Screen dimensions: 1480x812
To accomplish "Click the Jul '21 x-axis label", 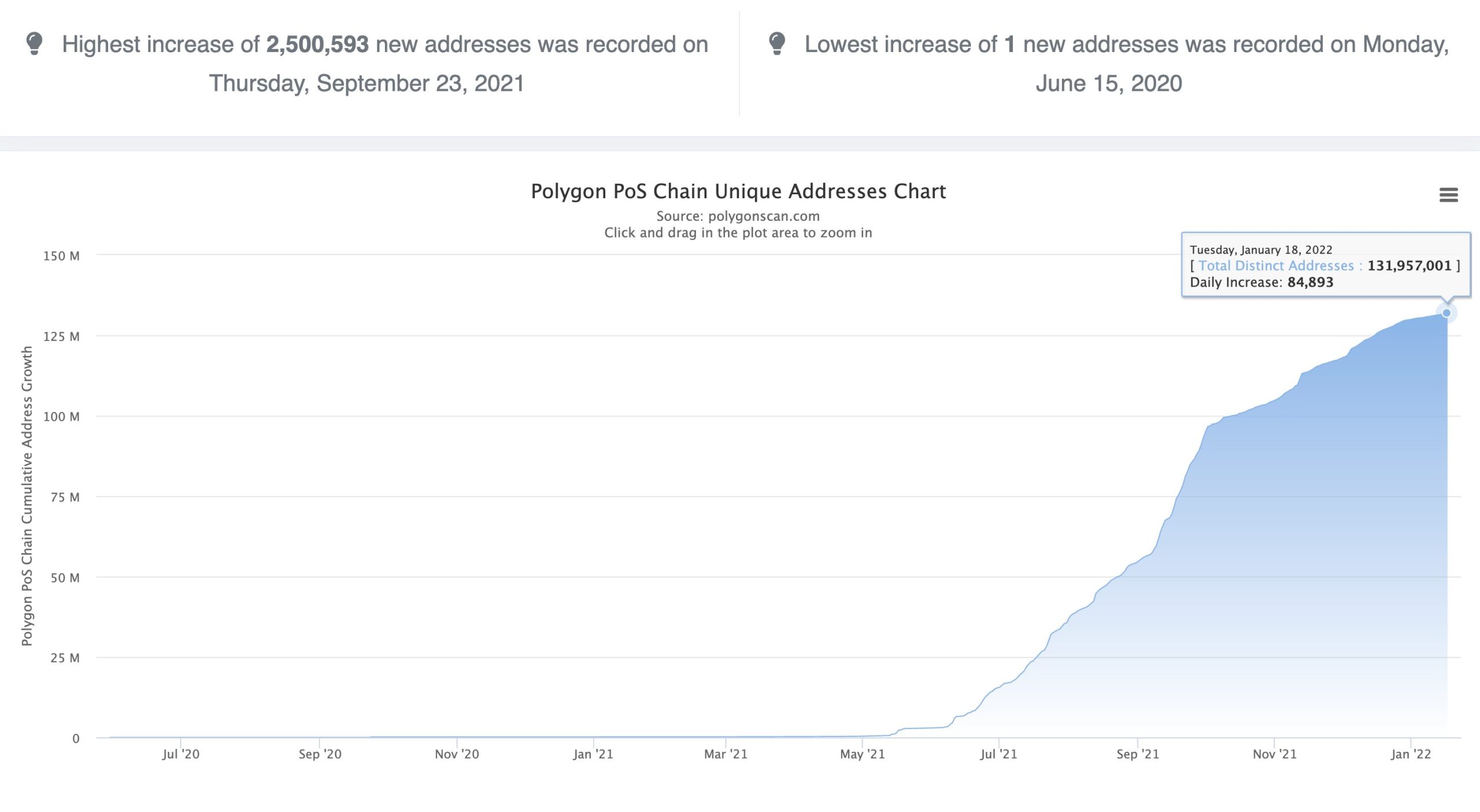I will coord(998,754).
